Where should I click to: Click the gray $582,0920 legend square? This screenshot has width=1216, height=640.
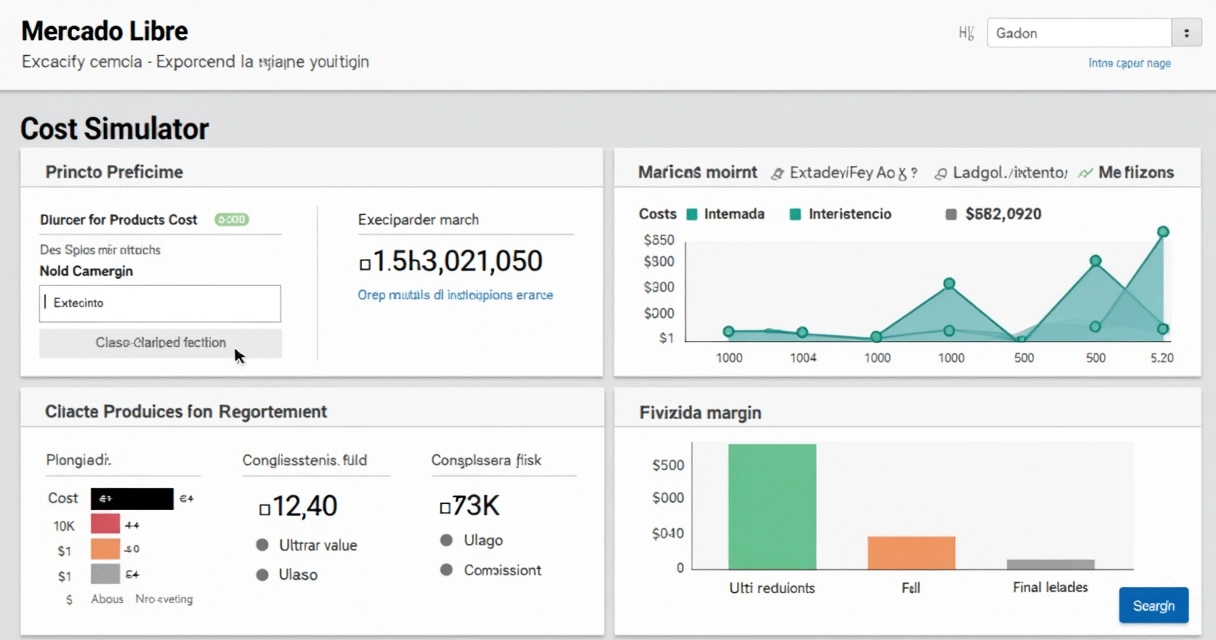click(951, 214)
